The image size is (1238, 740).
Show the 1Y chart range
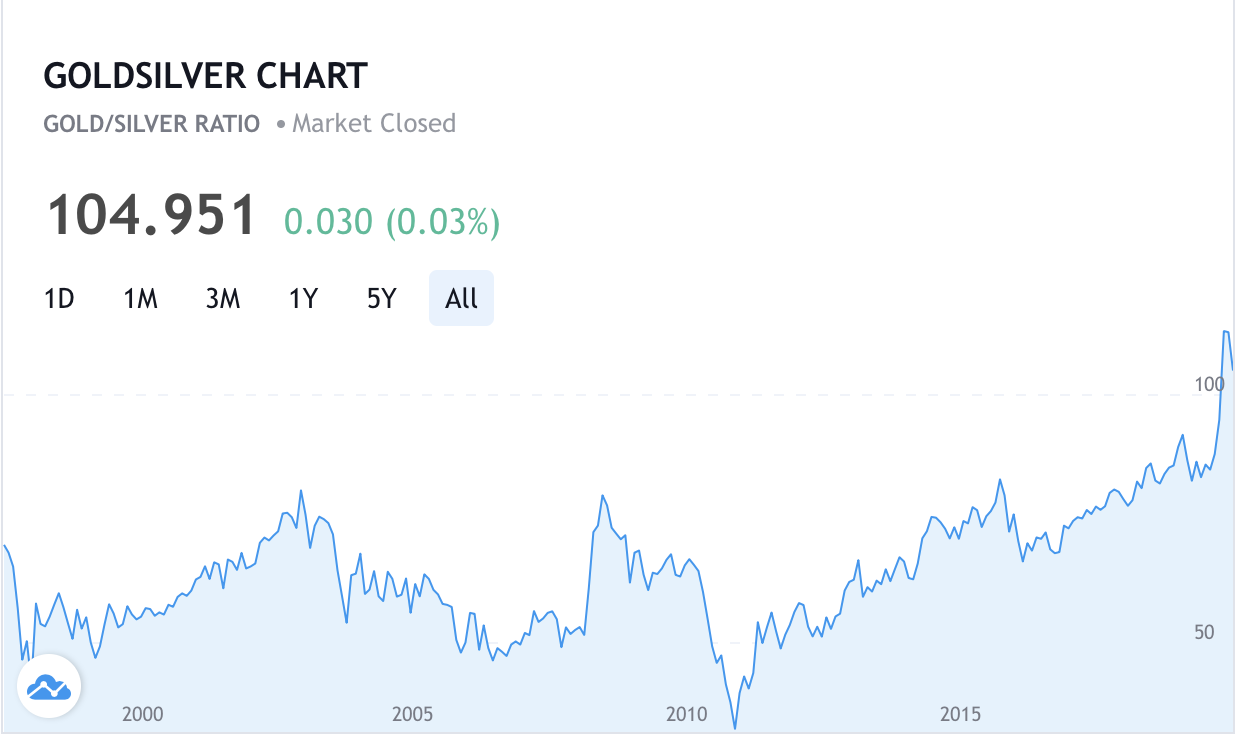point(303,298)
